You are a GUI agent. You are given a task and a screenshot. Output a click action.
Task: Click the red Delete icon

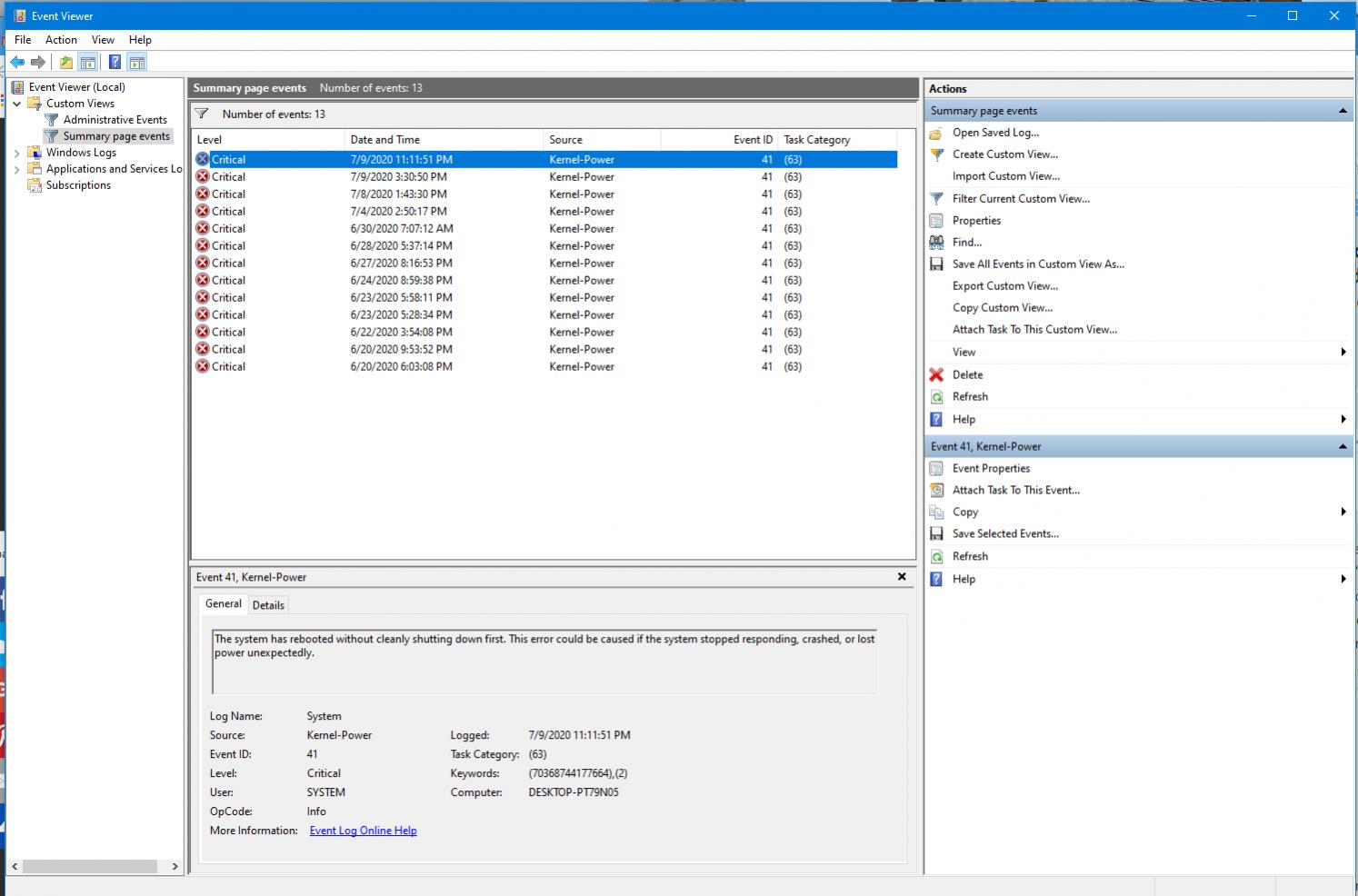(x=936, y=375)
